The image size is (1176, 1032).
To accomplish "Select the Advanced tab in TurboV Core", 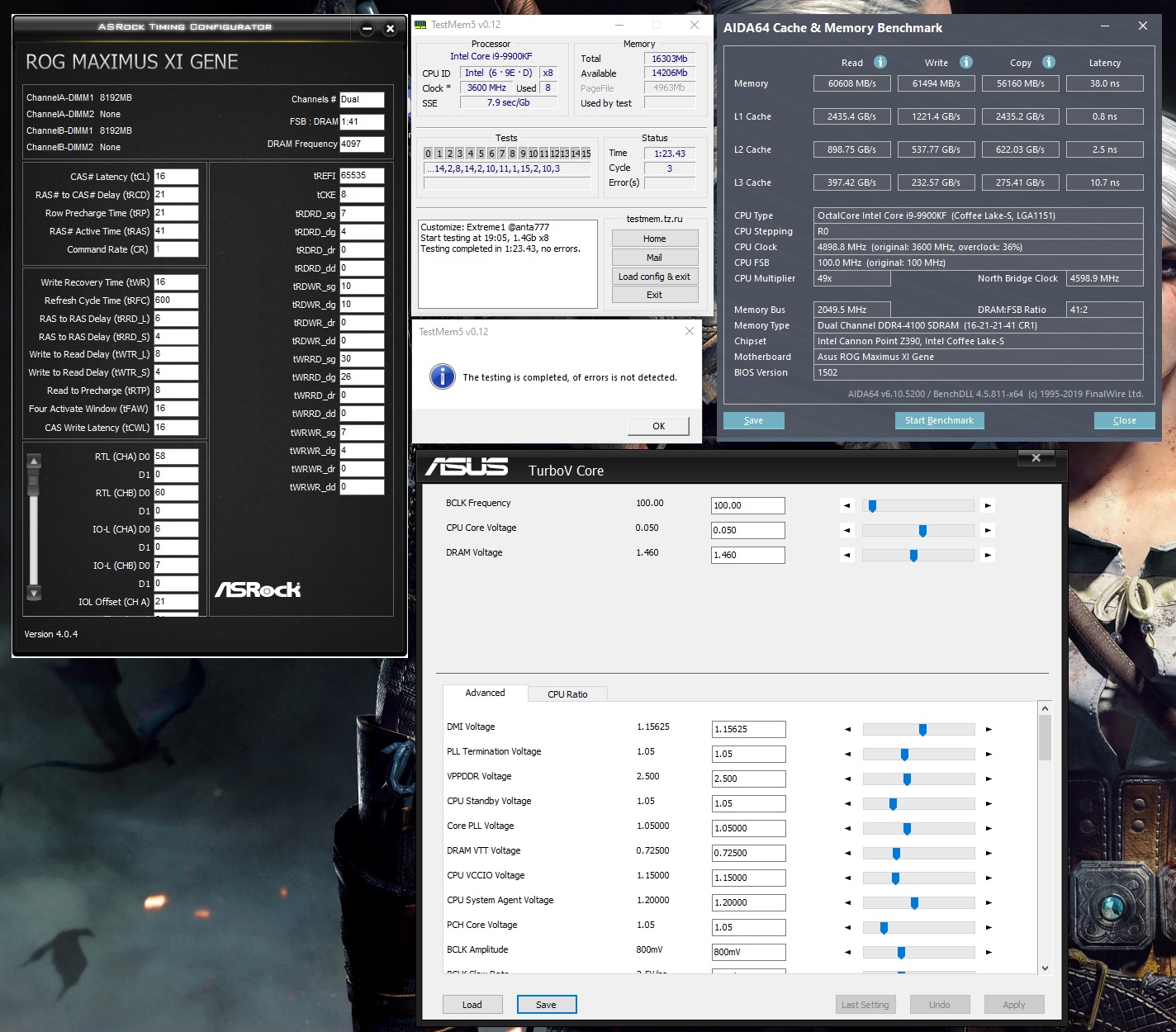I will click(x=485, y=693).
